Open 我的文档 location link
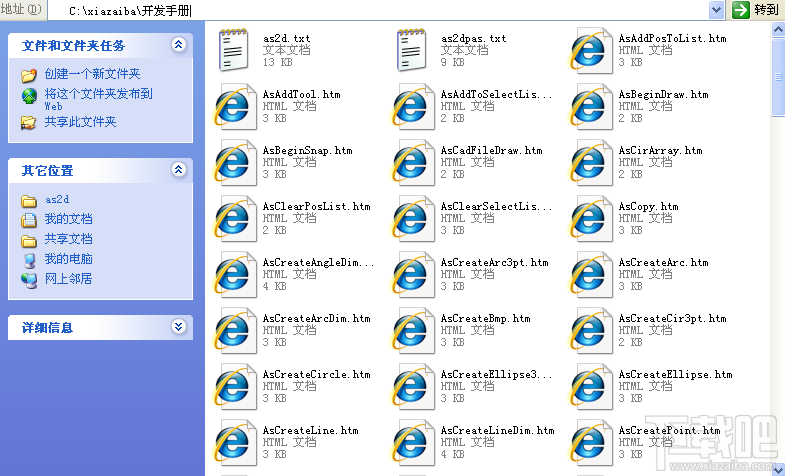 [68, 219]
